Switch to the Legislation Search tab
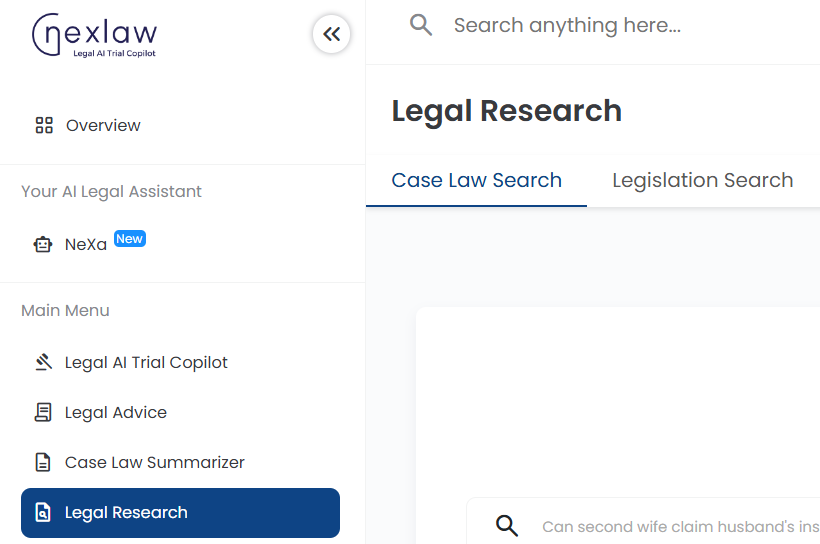Image resolution: width=820 pixels, height=544 pixels. coord(702,181)
